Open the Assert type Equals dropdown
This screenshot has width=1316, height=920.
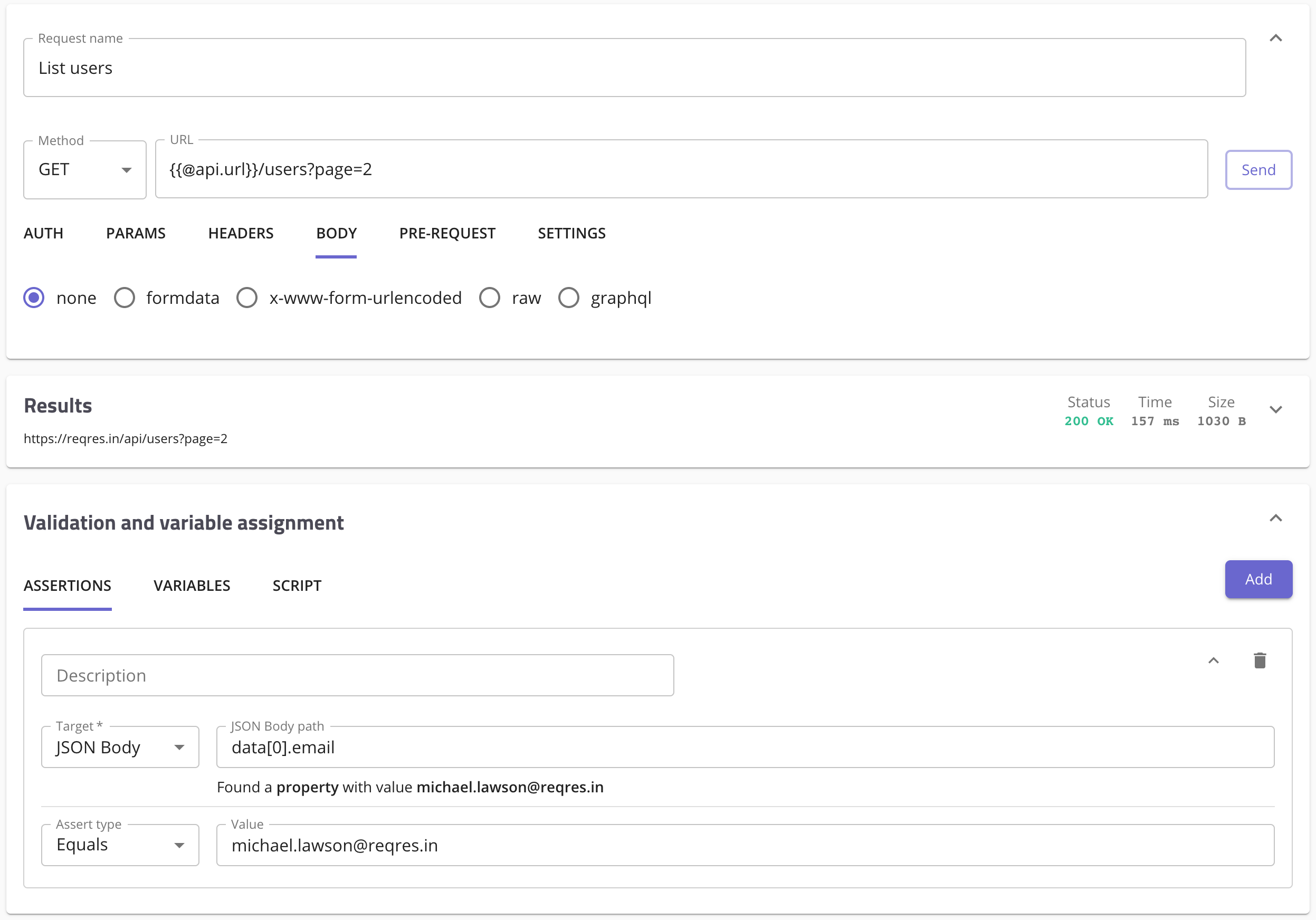[120, 845]
